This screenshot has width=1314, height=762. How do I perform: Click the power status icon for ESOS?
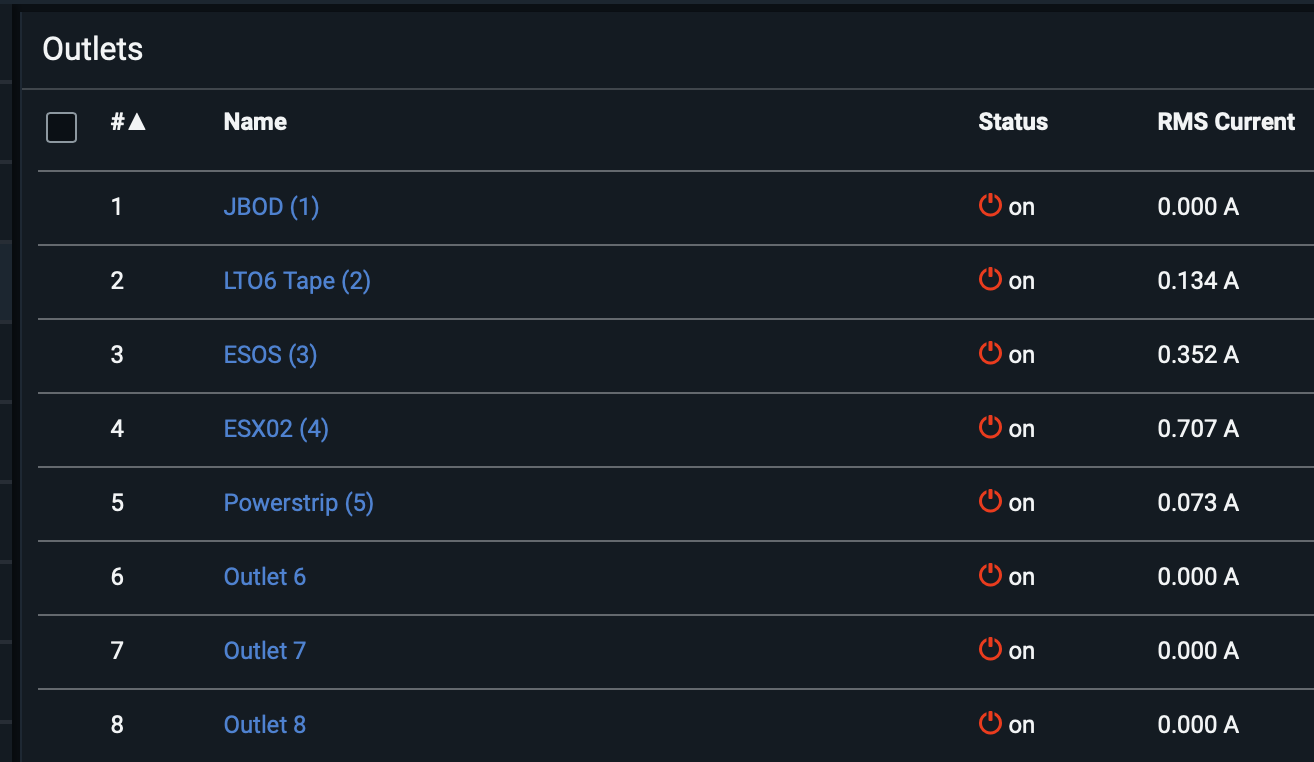[990, 354]
